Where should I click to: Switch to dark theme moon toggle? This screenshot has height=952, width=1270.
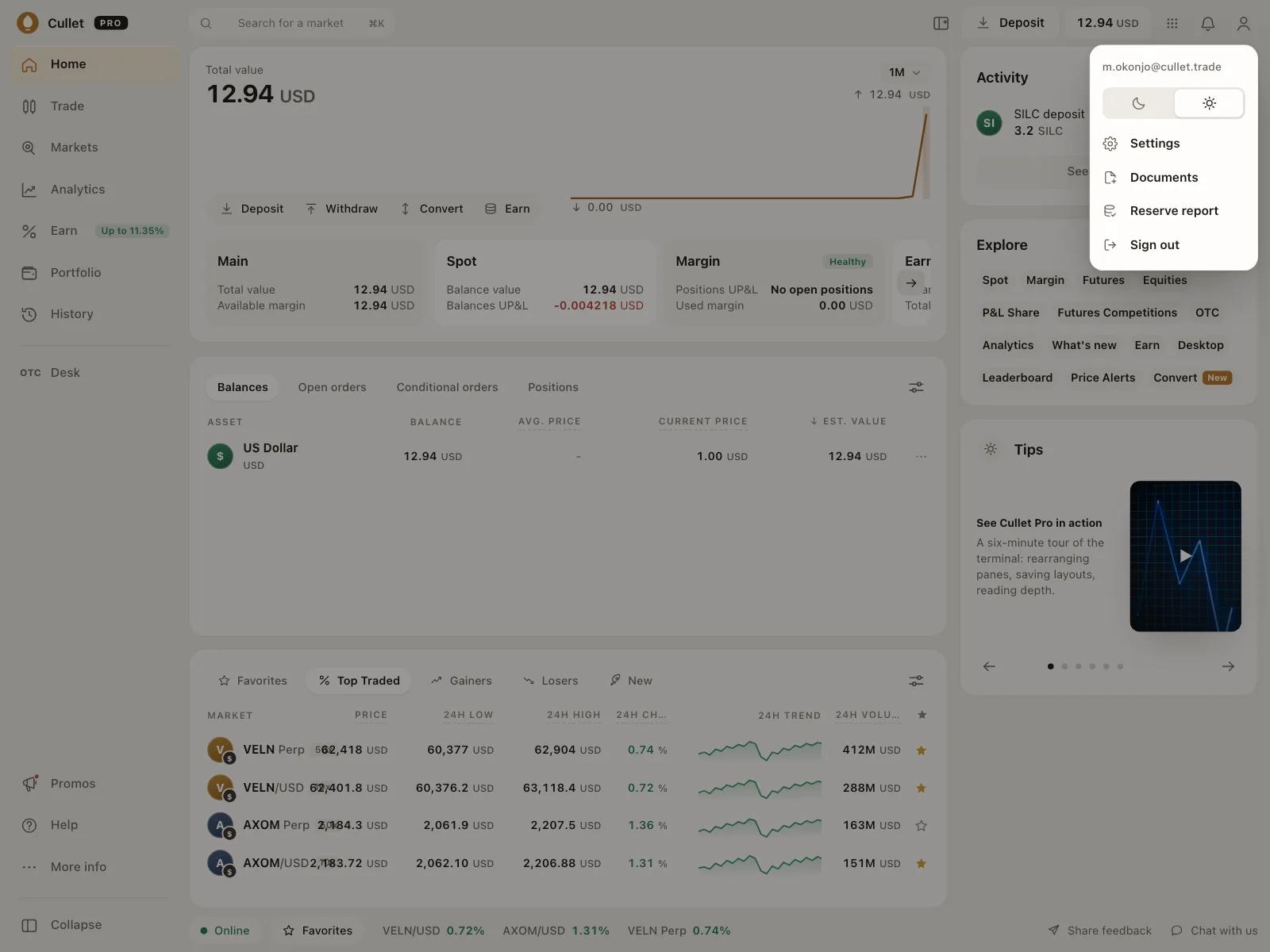pyautogui.click(x=1138, y=103)
